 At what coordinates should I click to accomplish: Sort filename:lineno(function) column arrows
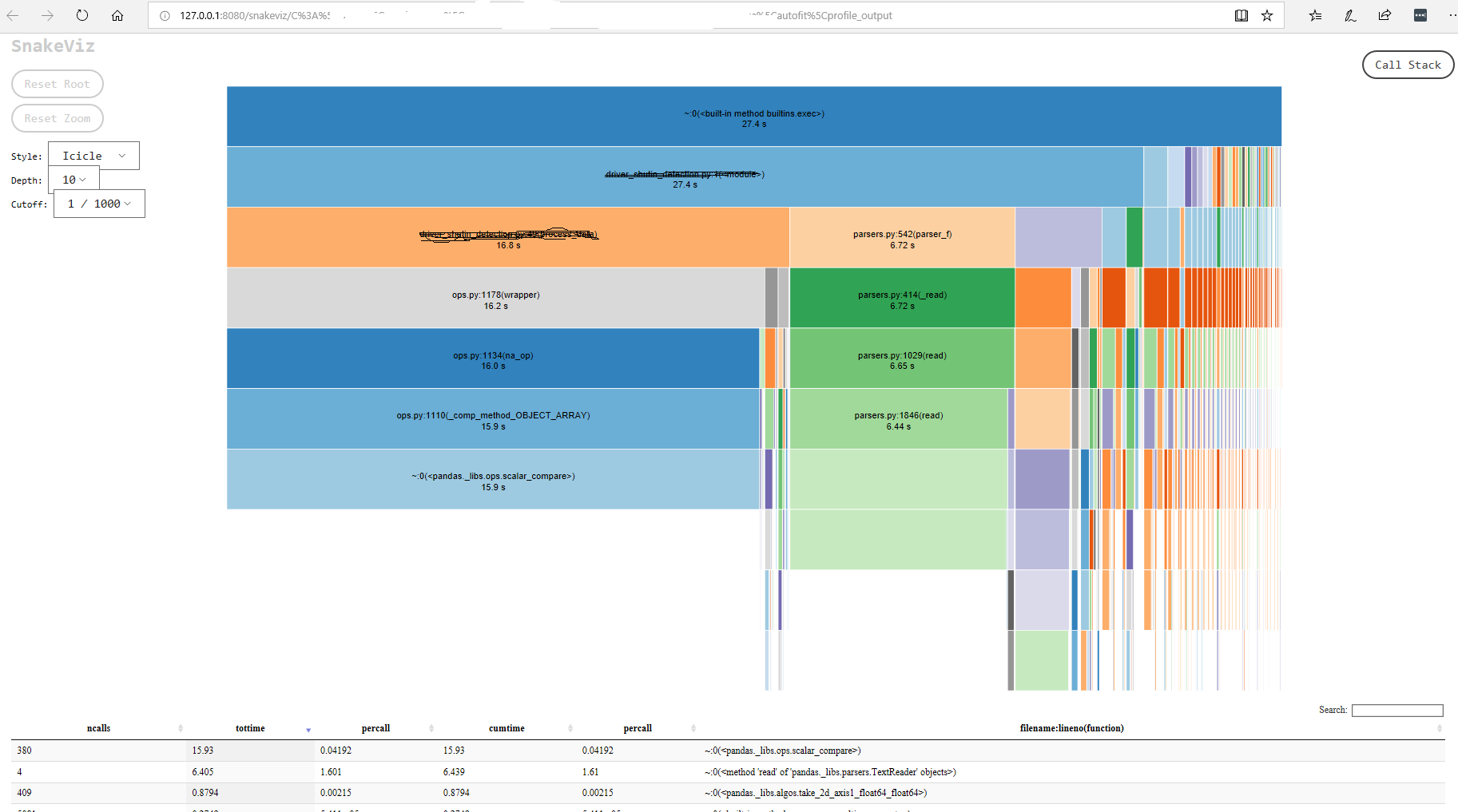(x=1440, y=728)
